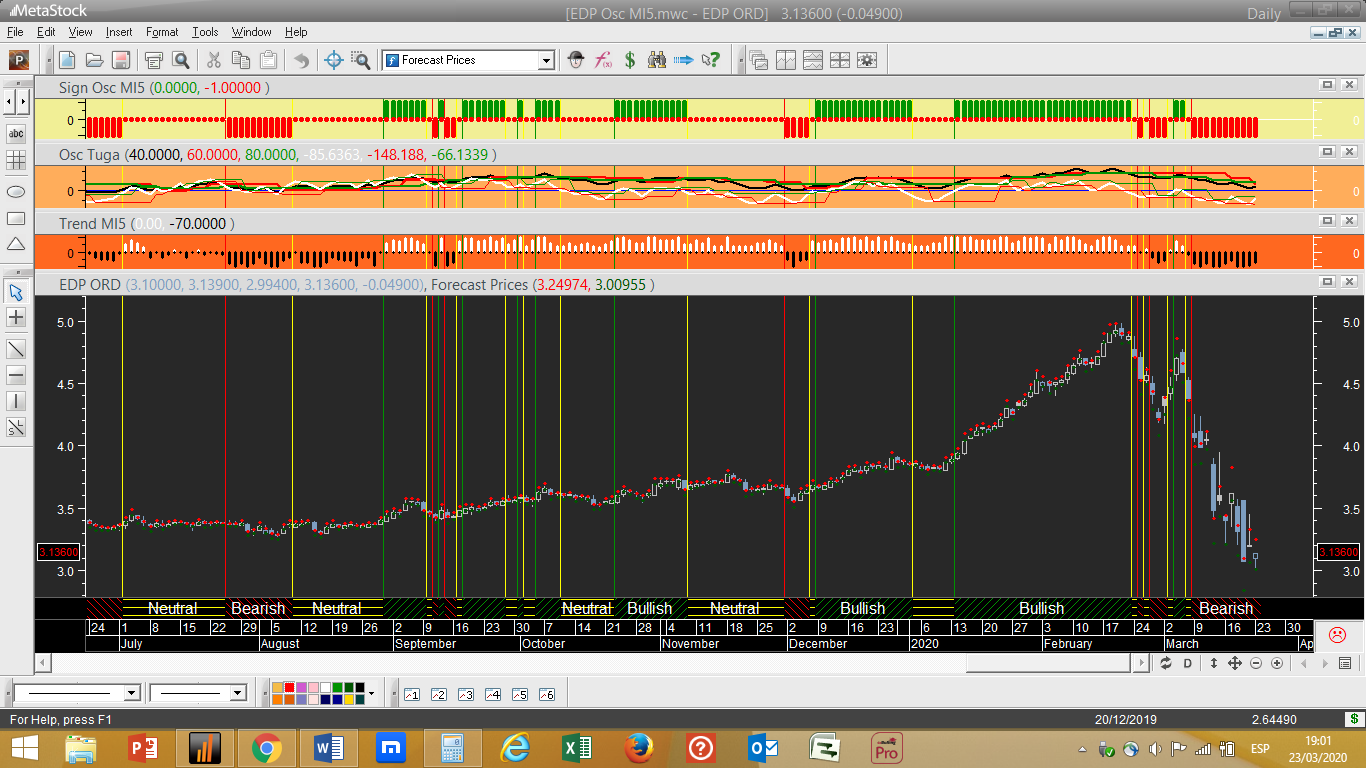The width and height of the screenshot is (1366, 768).
Task: Pick the red color swatch
Action: coord(289,688)
